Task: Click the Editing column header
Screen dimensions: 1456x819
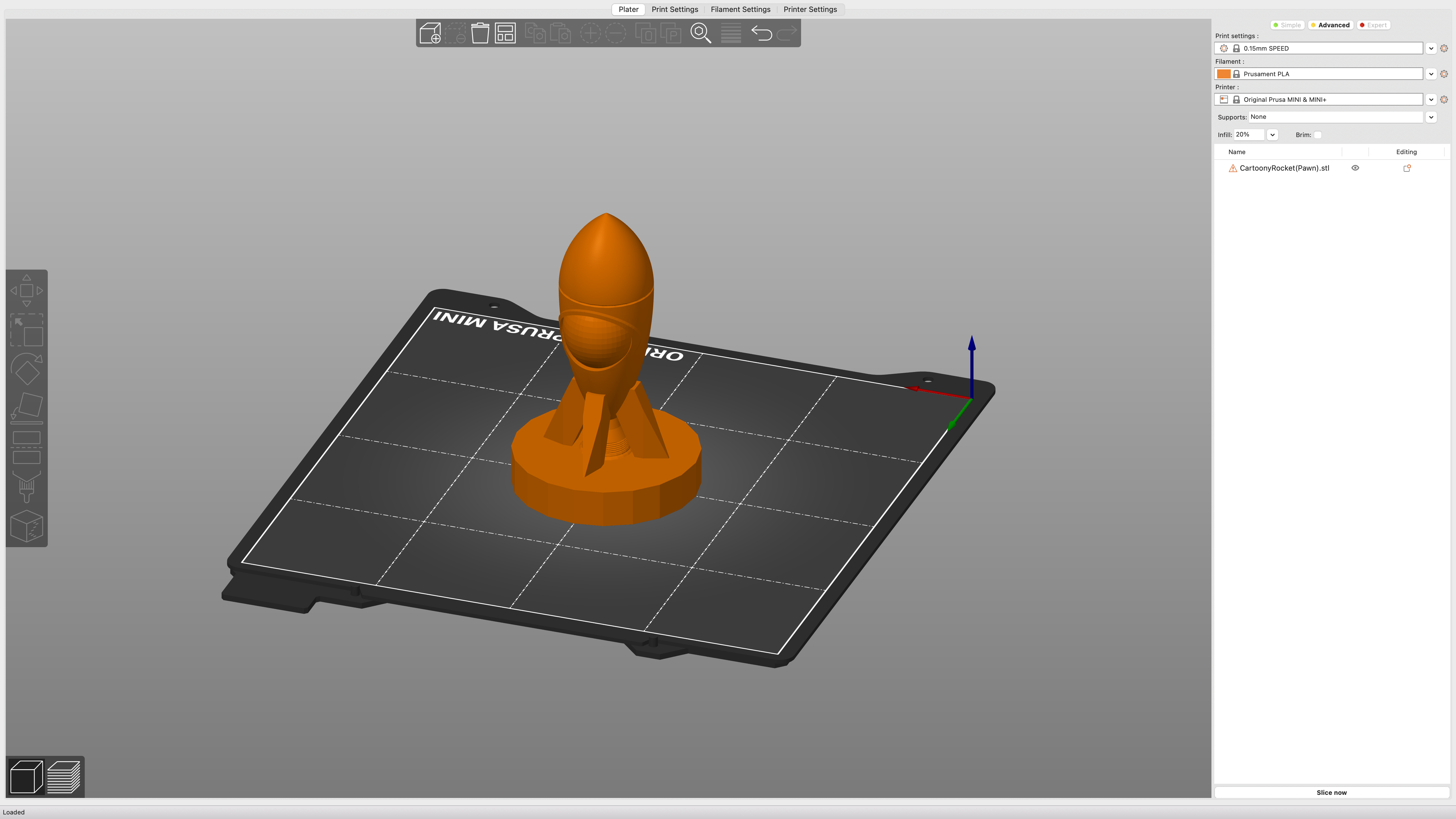Action: (x=1406, y=152)
